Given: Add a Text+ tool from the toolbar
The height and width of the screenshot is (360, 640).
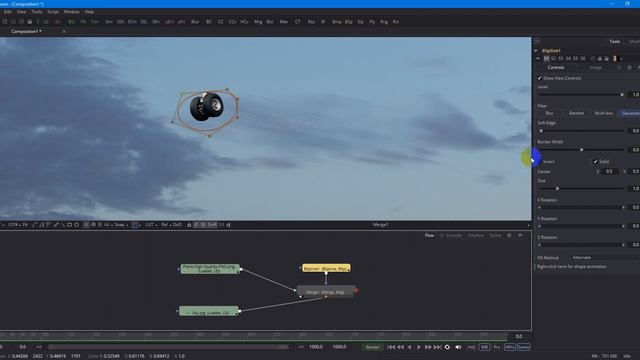Looking at the screenshot, I should (95, 22).
